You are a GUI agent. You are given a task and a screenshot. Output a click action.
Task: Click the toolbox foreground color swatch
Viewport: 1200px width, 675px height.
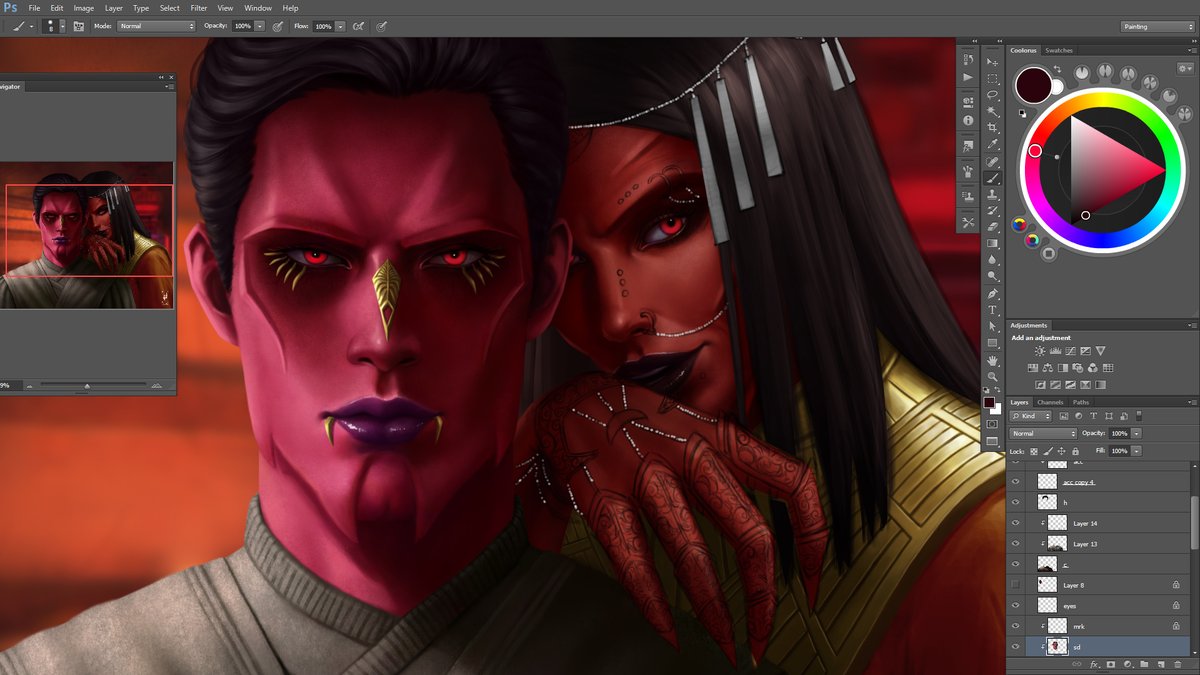[x=989, y=402]
